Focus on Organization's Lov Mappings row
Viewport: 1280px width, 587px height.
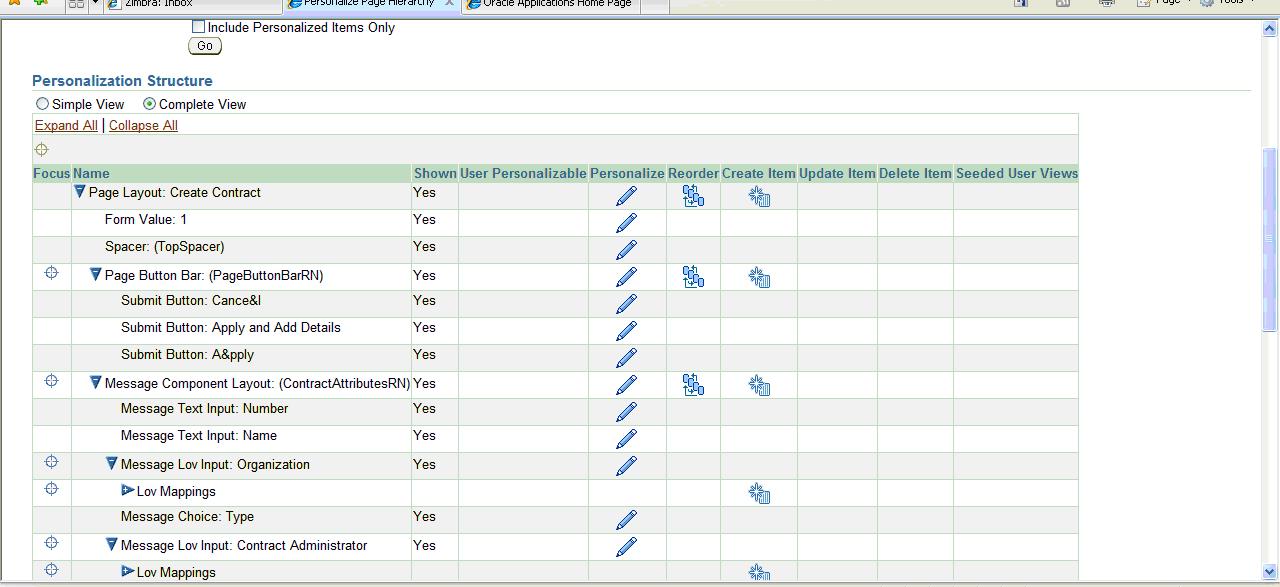52,489
